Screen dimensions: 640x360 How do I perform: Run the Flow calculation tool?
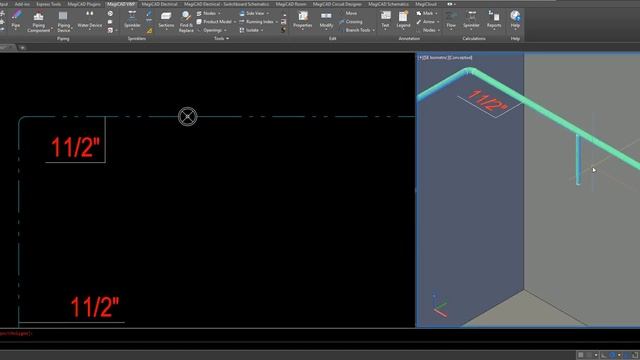(451, 19)
